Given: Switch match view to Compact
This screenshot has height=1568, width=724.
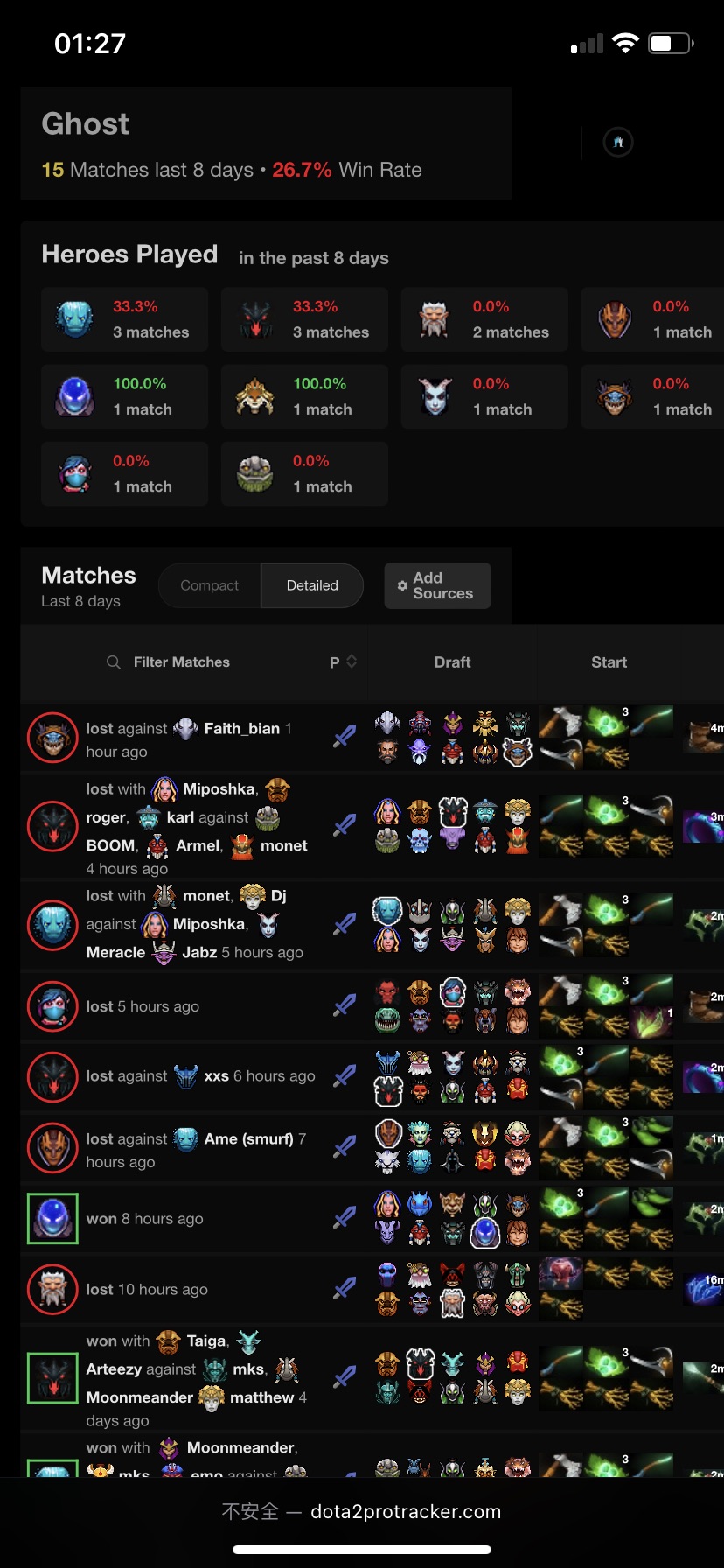Looking at the screenshot, I should [209, 585].
